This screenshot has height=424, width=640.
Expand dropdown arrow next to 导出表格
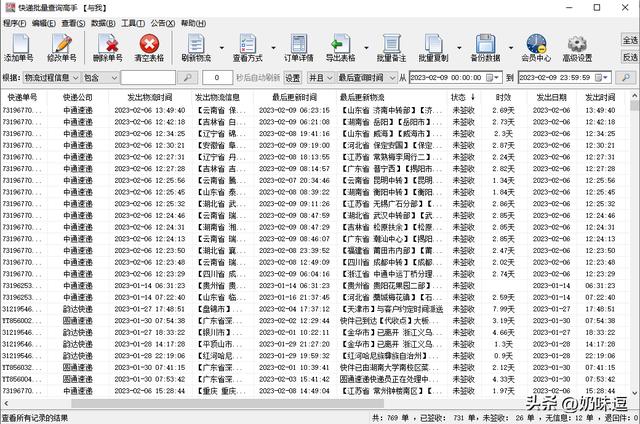366,48
